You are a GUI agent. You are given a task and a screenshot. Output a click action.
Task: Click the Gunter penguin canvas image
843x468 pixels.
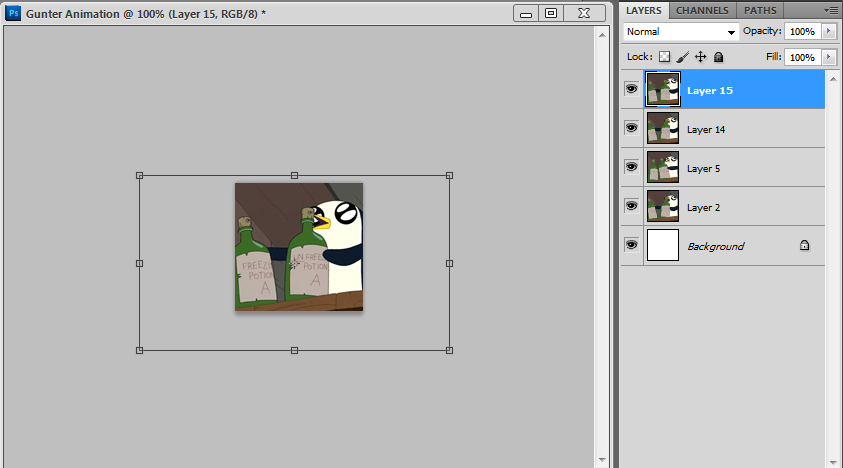click(299, 247)
